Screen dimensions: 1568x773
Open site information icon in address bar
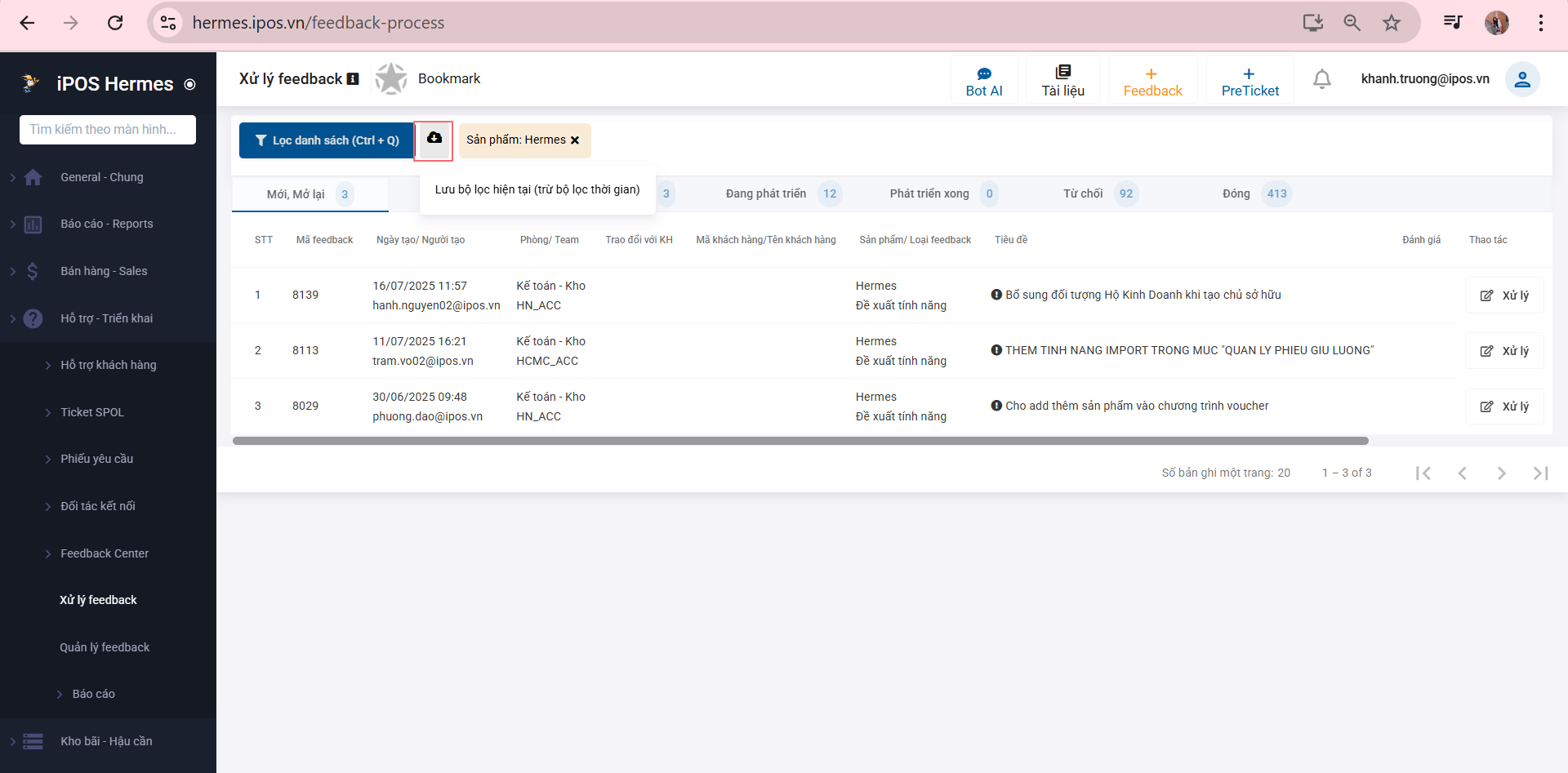point(168,23)
